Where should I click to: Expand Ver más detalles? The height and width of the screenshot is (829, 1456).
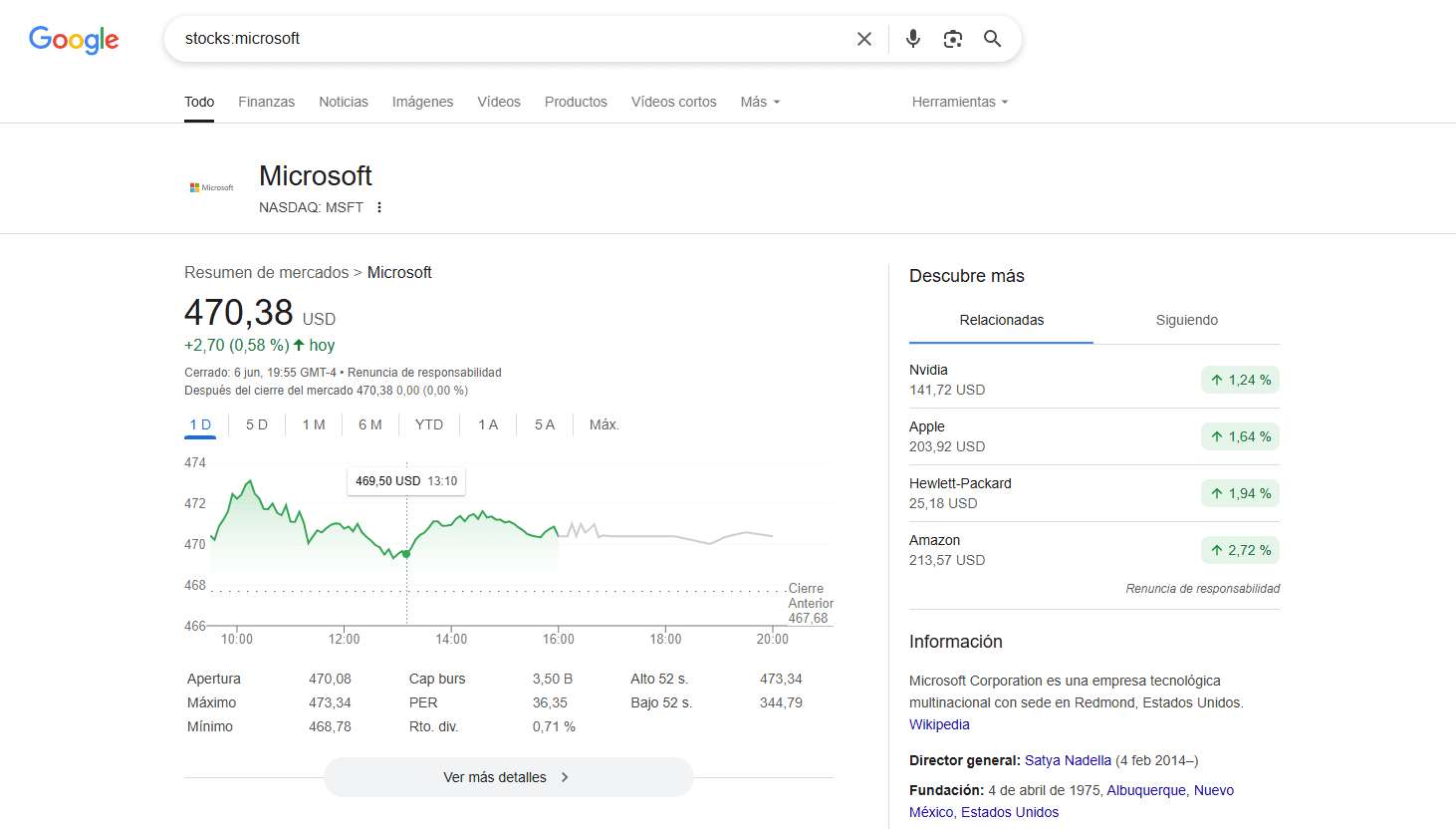pyautogui.click(x=508, y=777)
